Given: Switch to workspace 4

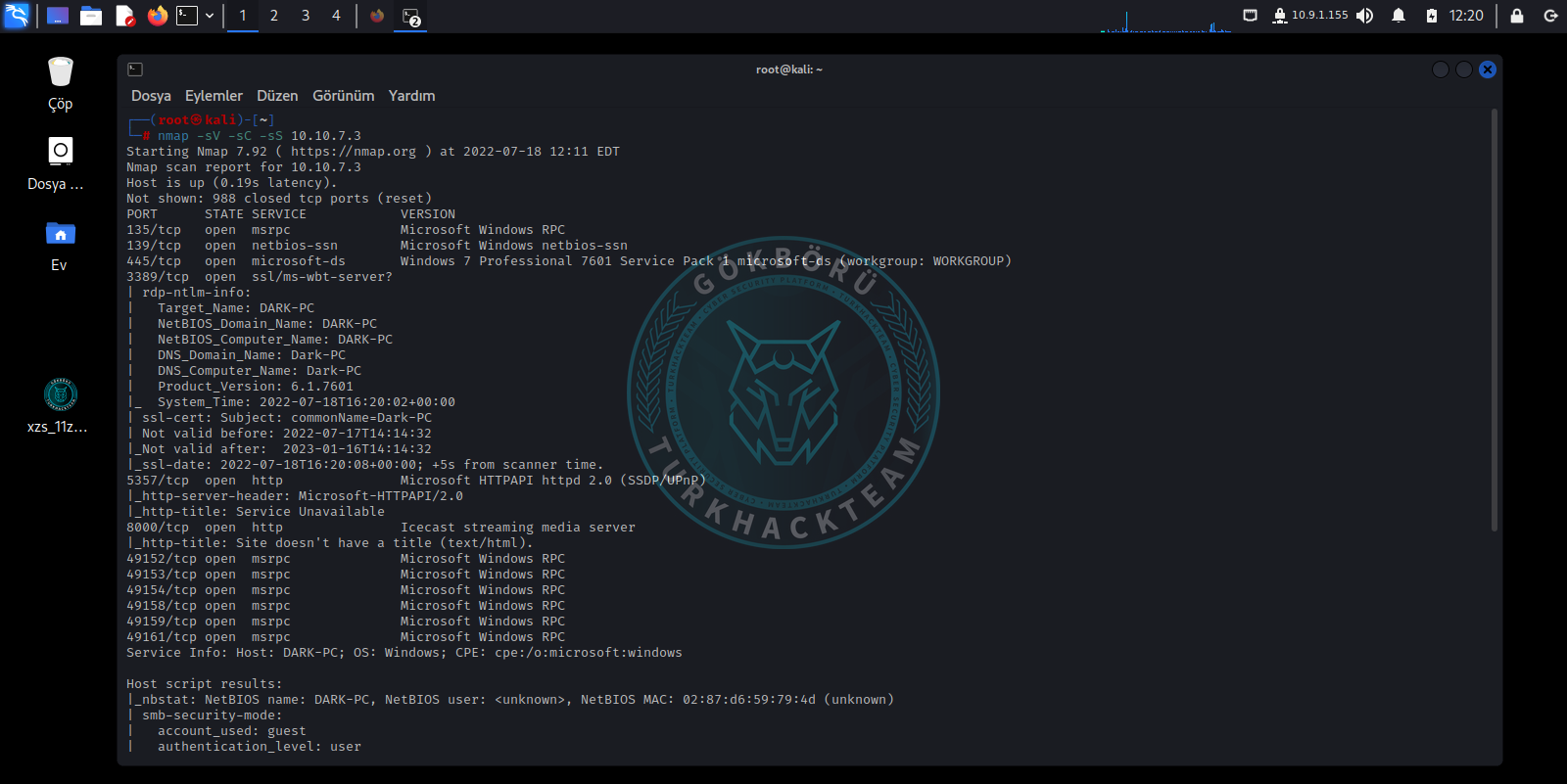Looking at the screenshot, I should [336, 16].
